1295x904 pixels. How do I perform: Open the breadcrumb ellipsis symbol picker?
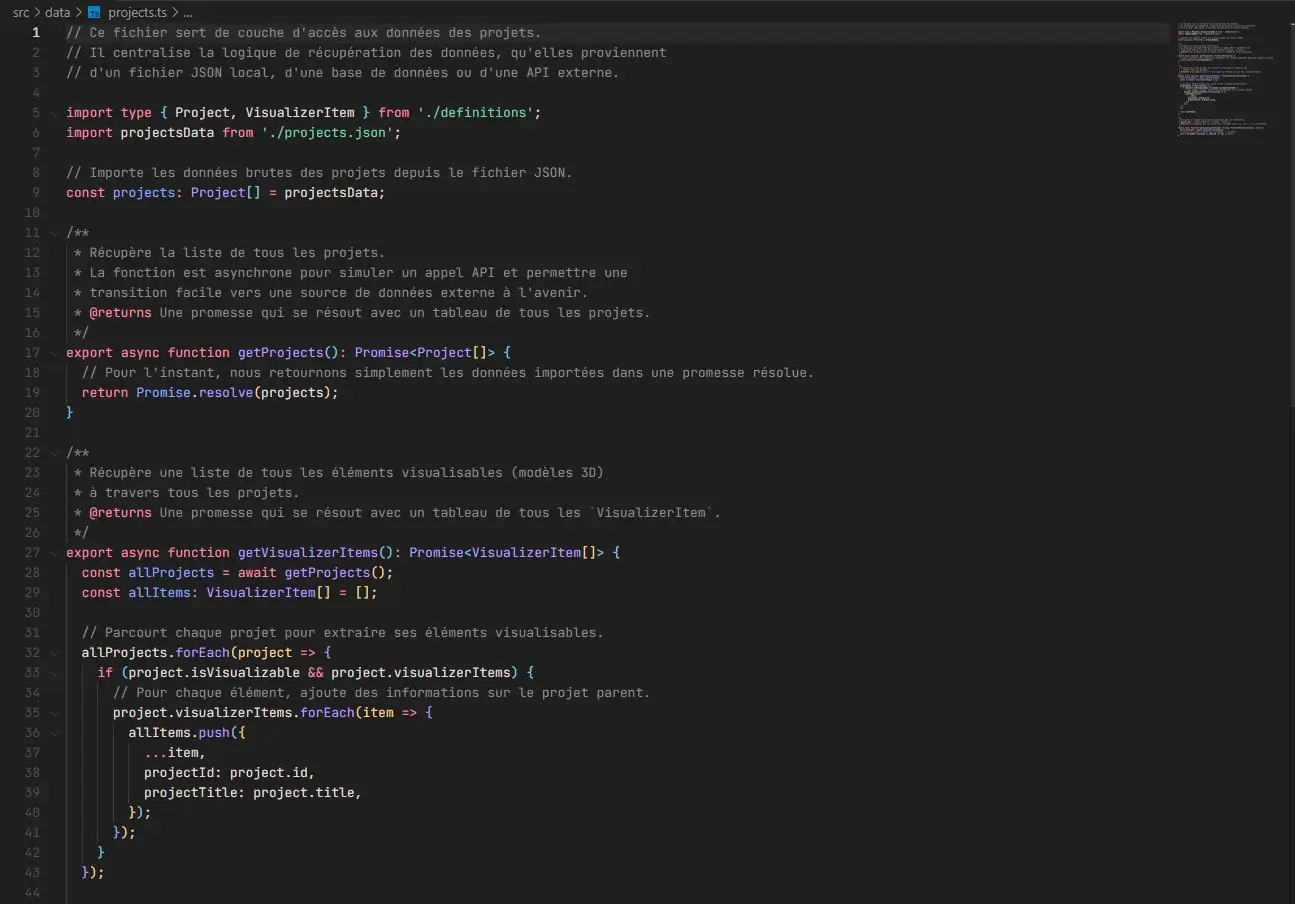click(187, 13)
